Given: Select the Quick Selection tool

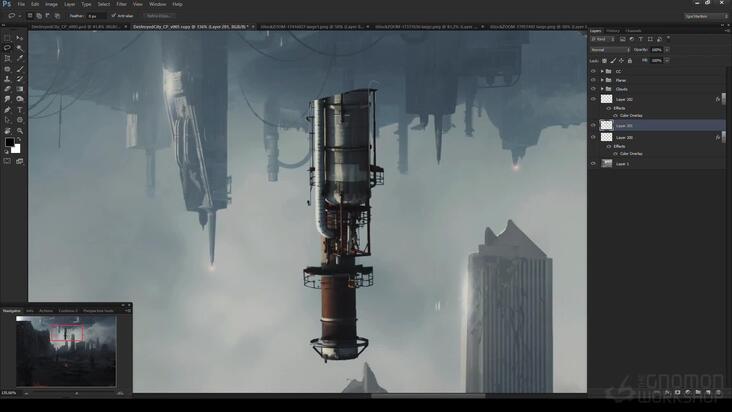Looking at the screenshot, I should (20, 48).
